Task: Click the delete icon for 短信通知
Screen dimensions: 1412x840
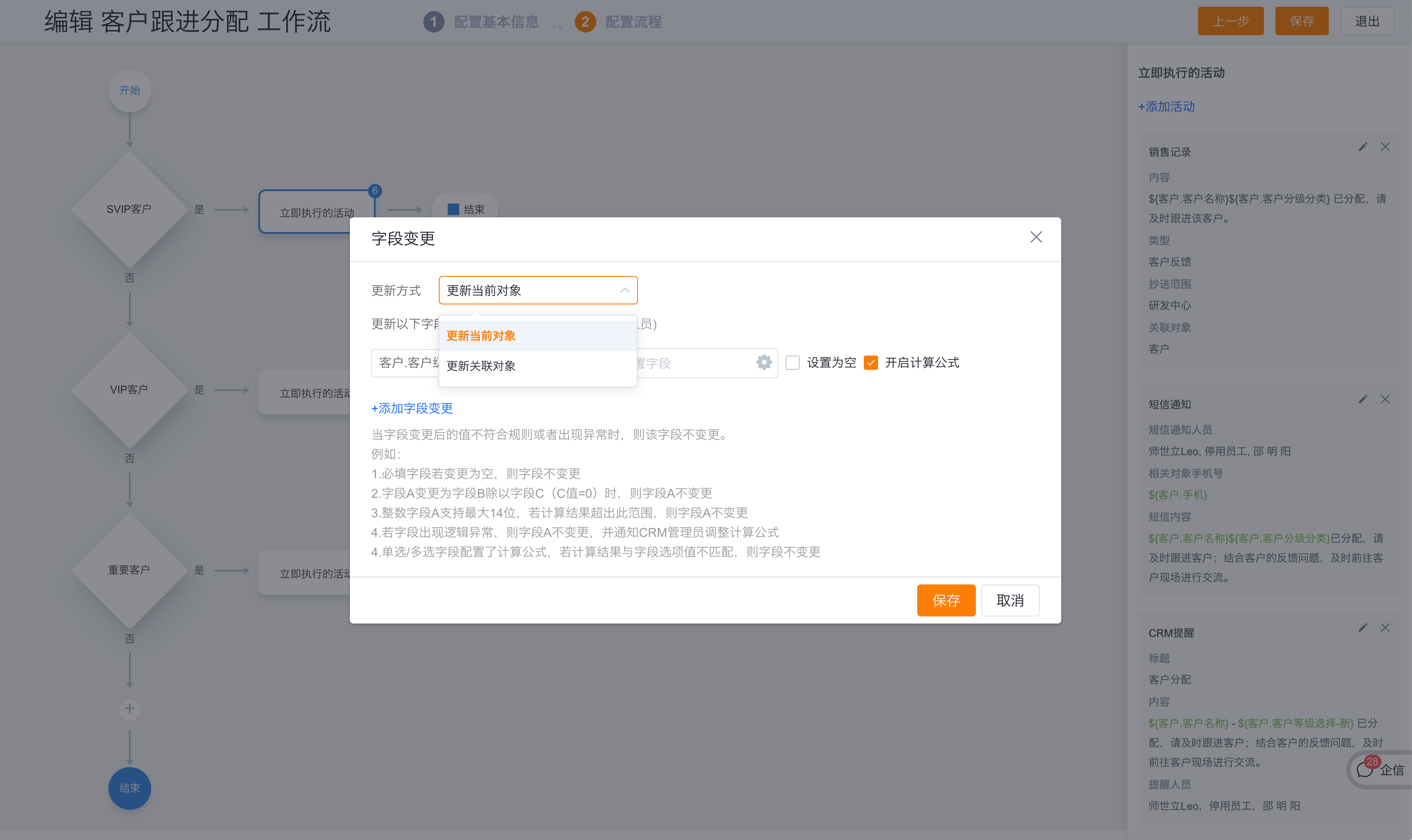Action: click(1386, 400)
